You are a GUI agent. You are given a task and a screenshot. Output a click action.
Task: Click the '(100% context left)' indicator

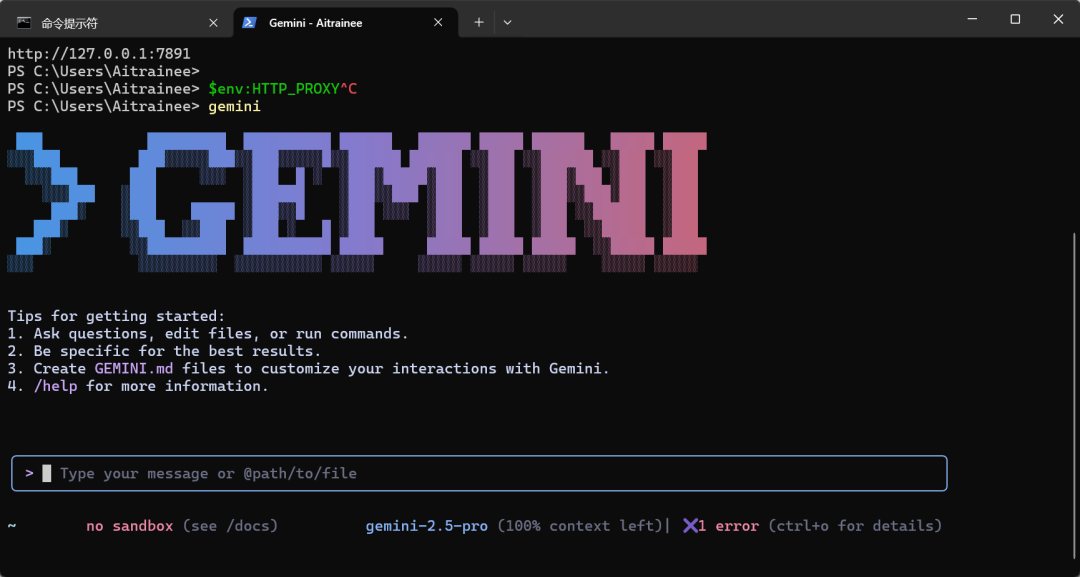579,526
